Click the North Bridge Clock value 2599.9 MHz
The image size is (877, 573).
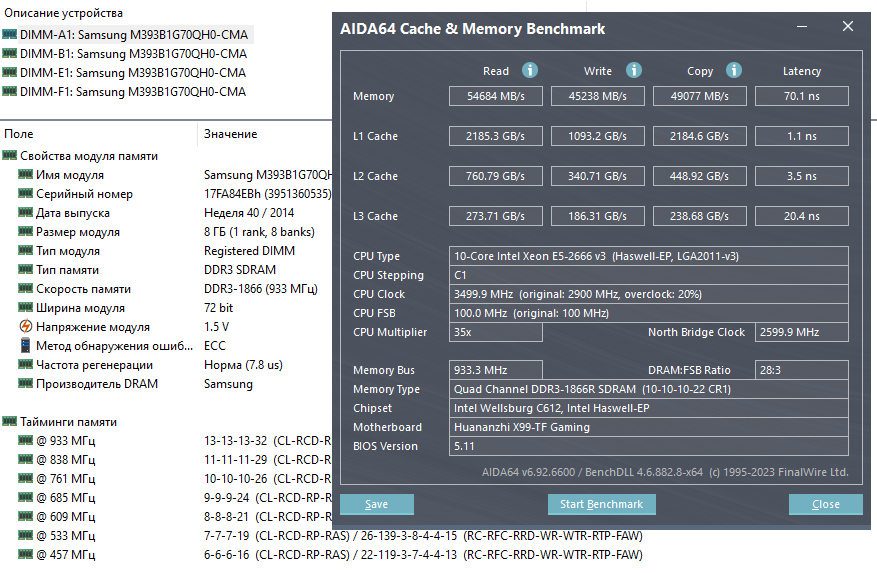pyautogui.click(x=801, y=332)
